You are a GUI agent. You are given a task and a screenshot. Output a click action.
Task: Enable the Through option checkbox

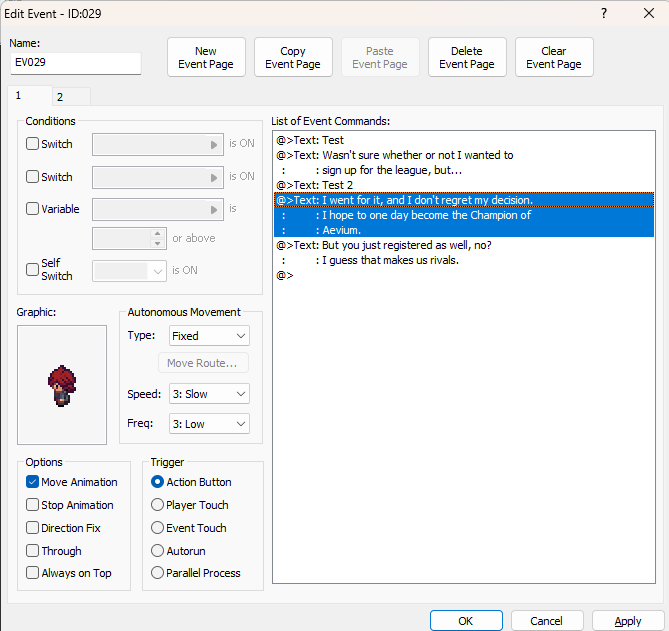coord(33,551)
